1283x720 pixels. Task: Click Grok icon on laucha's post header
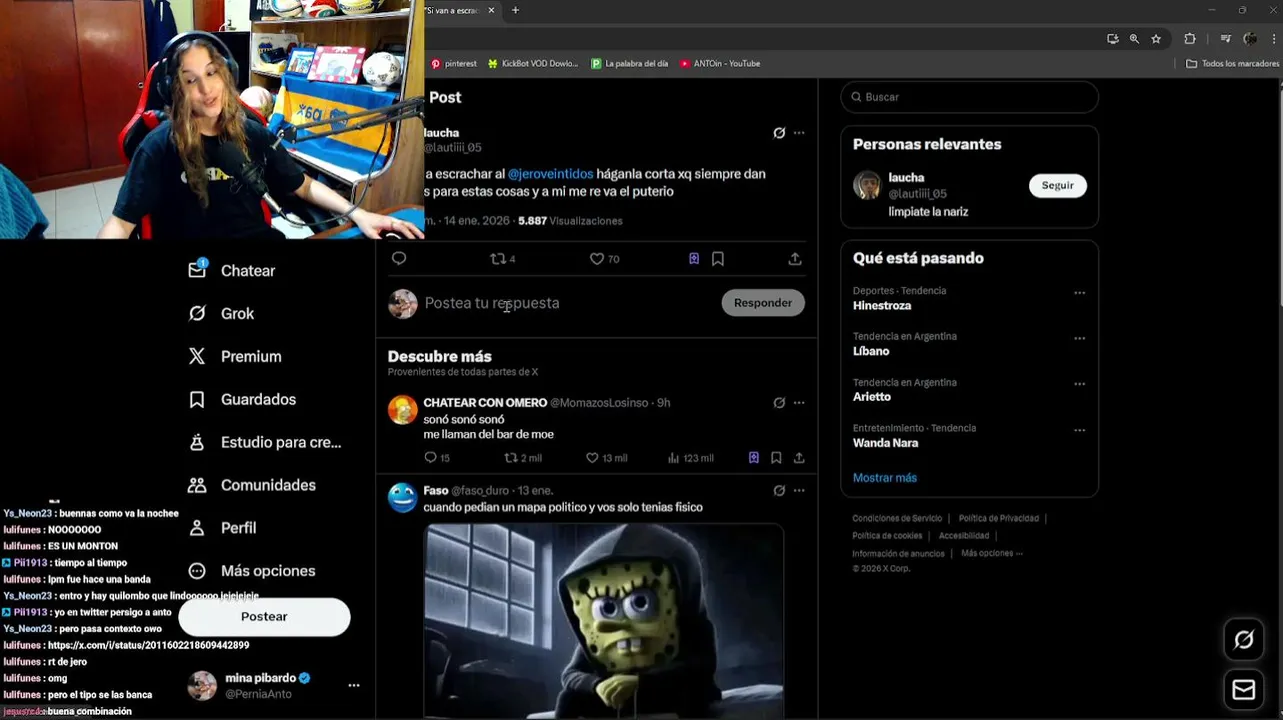click(x=779, y=133)
